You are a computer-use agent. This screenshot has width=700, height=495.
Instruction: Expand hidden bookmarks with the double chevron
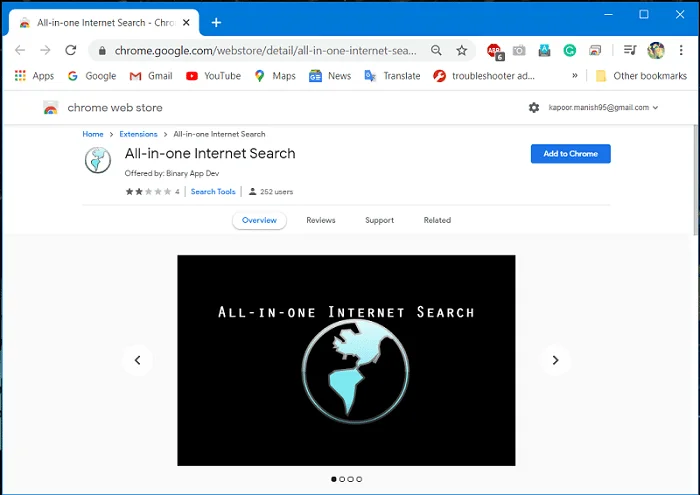pyautogui.click(x=575, y=75)
